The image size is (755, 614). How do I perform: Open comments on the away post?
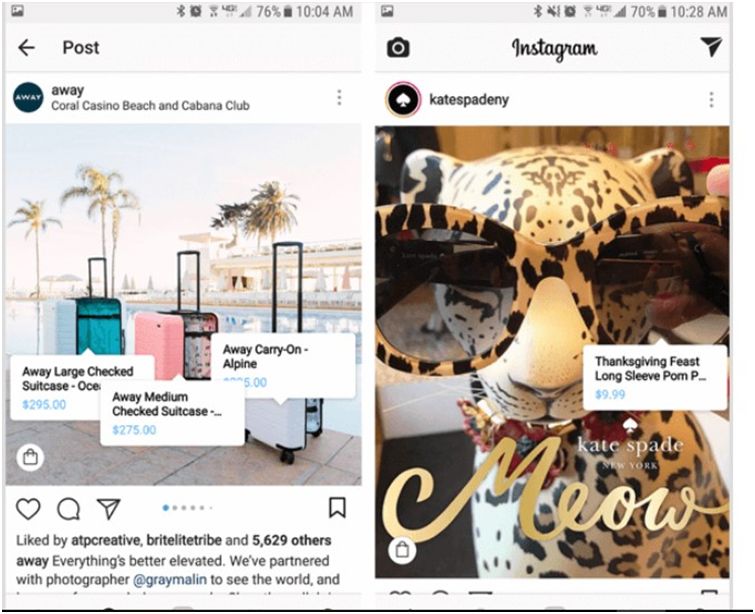pos(68,509)
